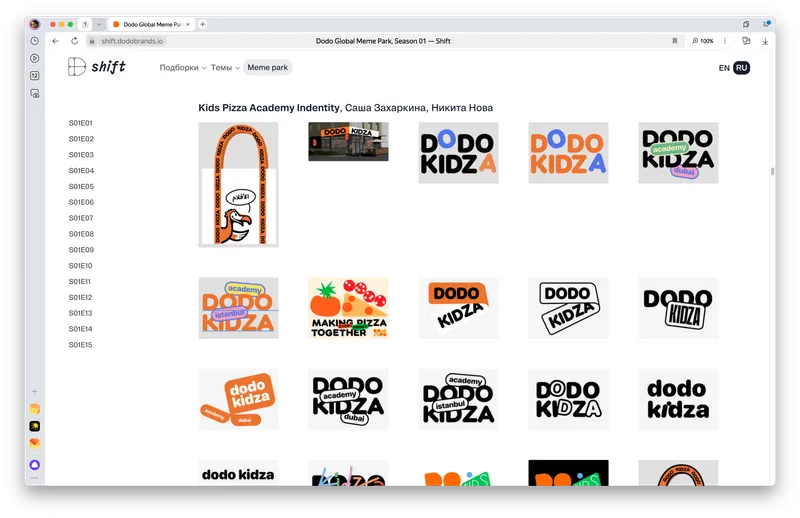
Task: Click the tab group counter 1
Action: point(85,24)
